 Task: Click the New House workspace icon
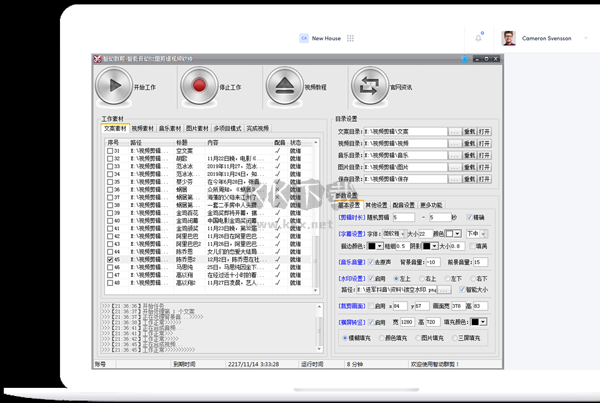[304, 38]
